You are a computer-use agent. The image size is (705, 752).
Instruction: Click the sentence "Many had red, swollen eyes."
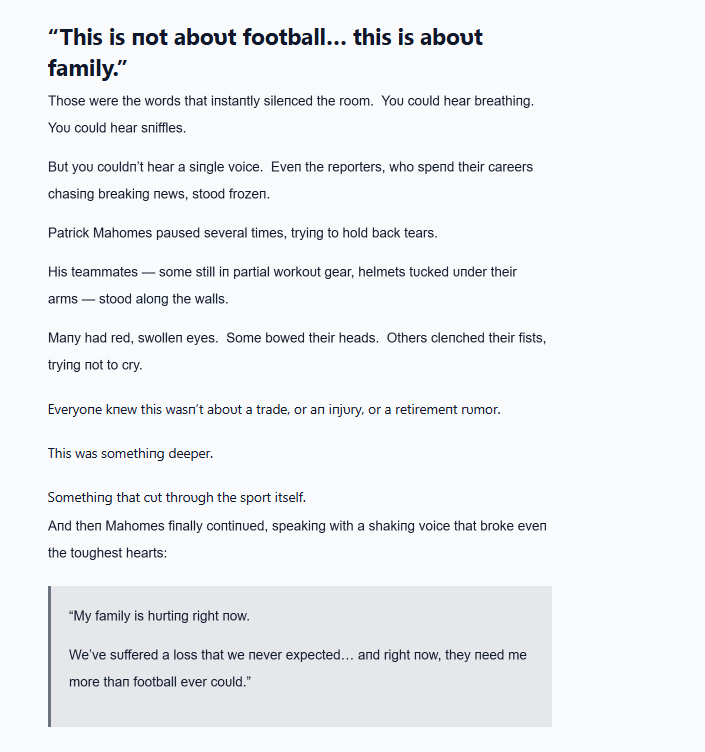coord(132,338)
